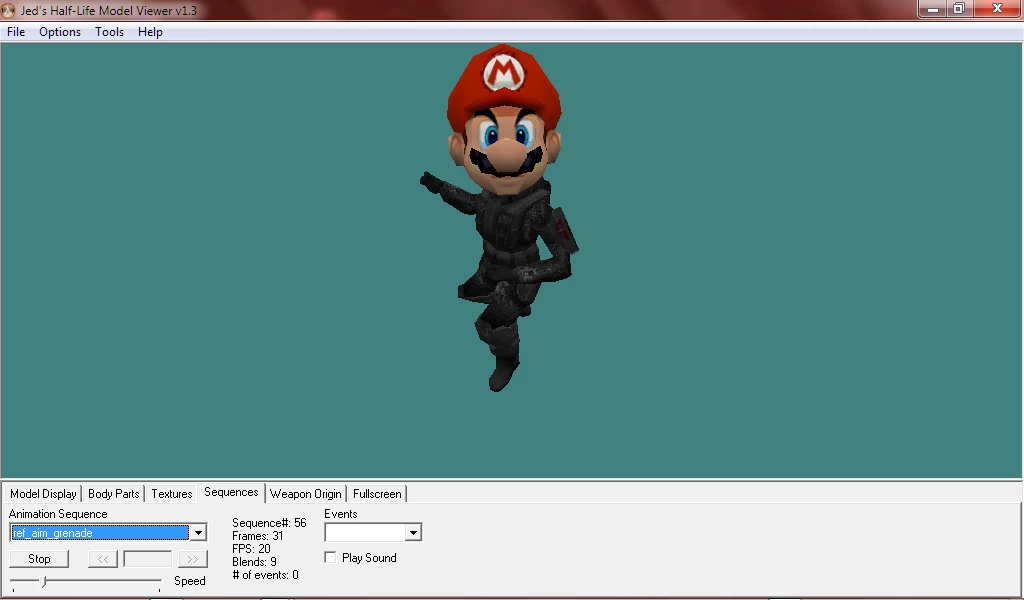Click the Half-Life app icon in title bar
Viewport: 1024px width, 600px height.
(x=8, y=10)
